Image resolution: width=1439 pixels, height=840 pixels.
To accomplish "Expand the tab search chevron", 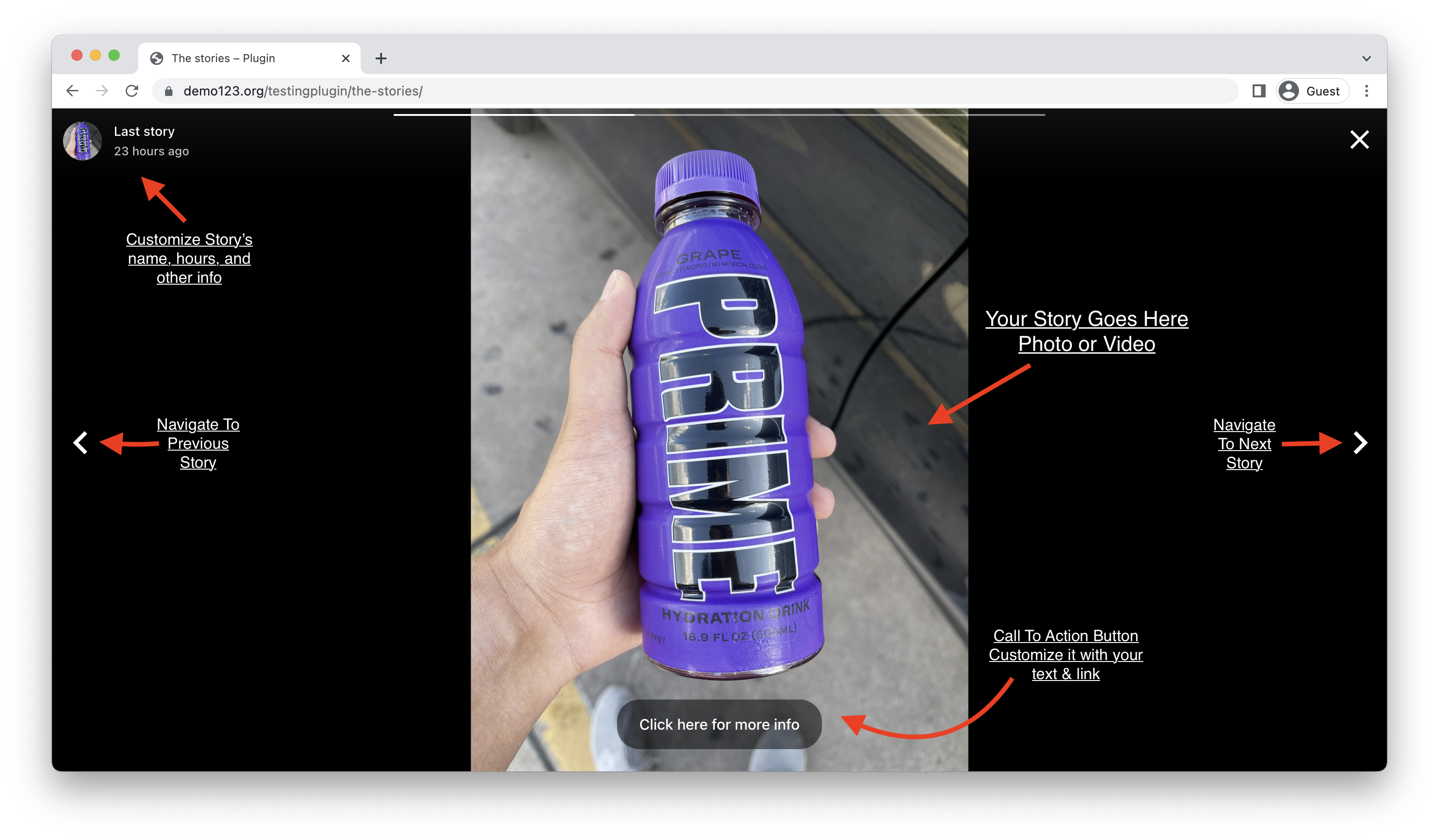I will (1366, 58).
